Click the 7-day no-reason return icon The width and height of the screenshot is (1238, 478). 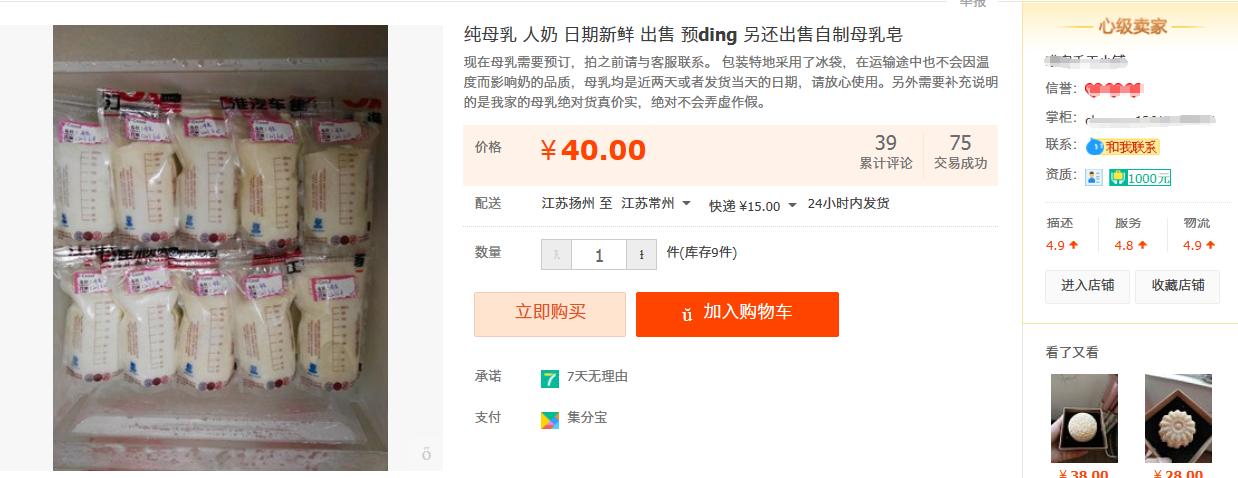(550, 378)
